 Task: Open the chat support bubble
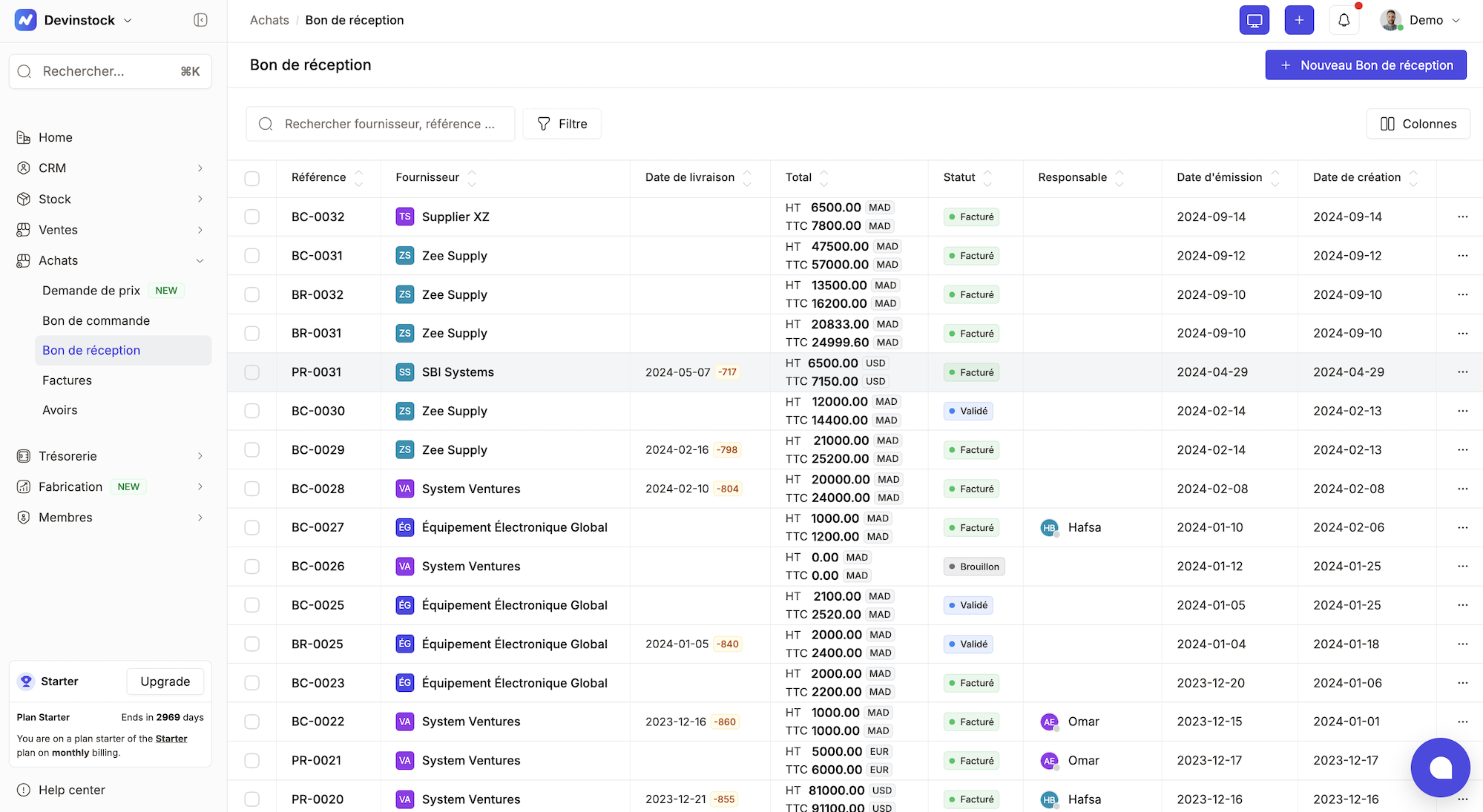point(1440,768)
